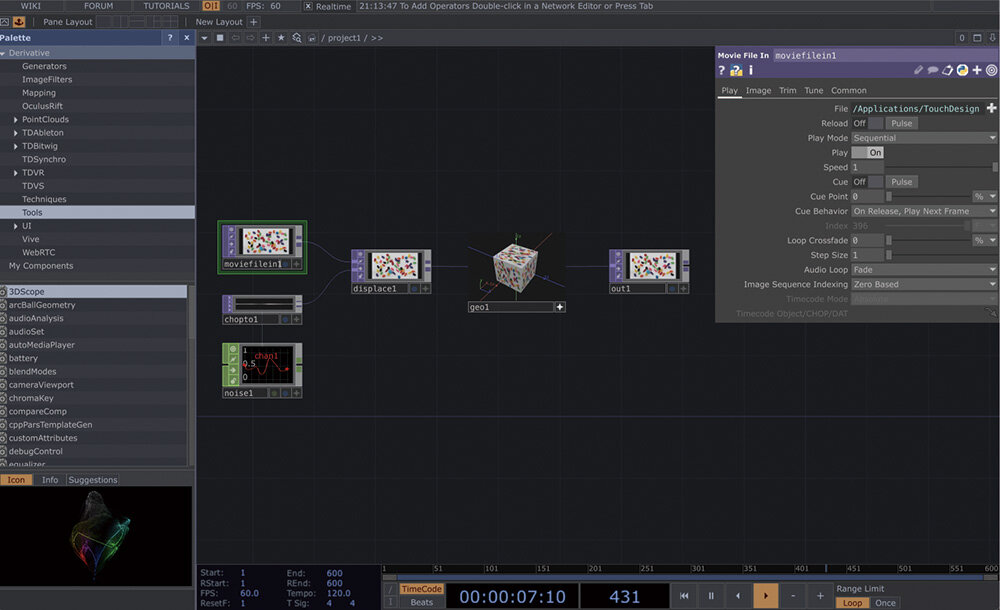Toggle the Reload Off switch
Screen dimensions: 1000x610
pos(867,123)
